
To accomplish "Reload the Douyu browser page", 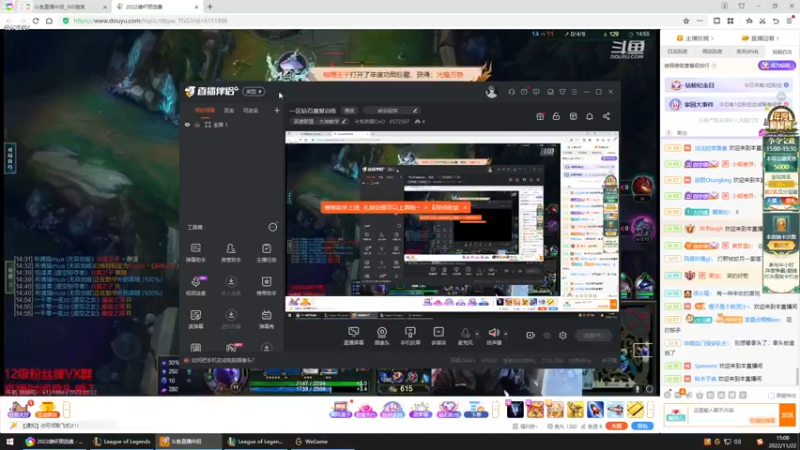I will pos(36,21).
